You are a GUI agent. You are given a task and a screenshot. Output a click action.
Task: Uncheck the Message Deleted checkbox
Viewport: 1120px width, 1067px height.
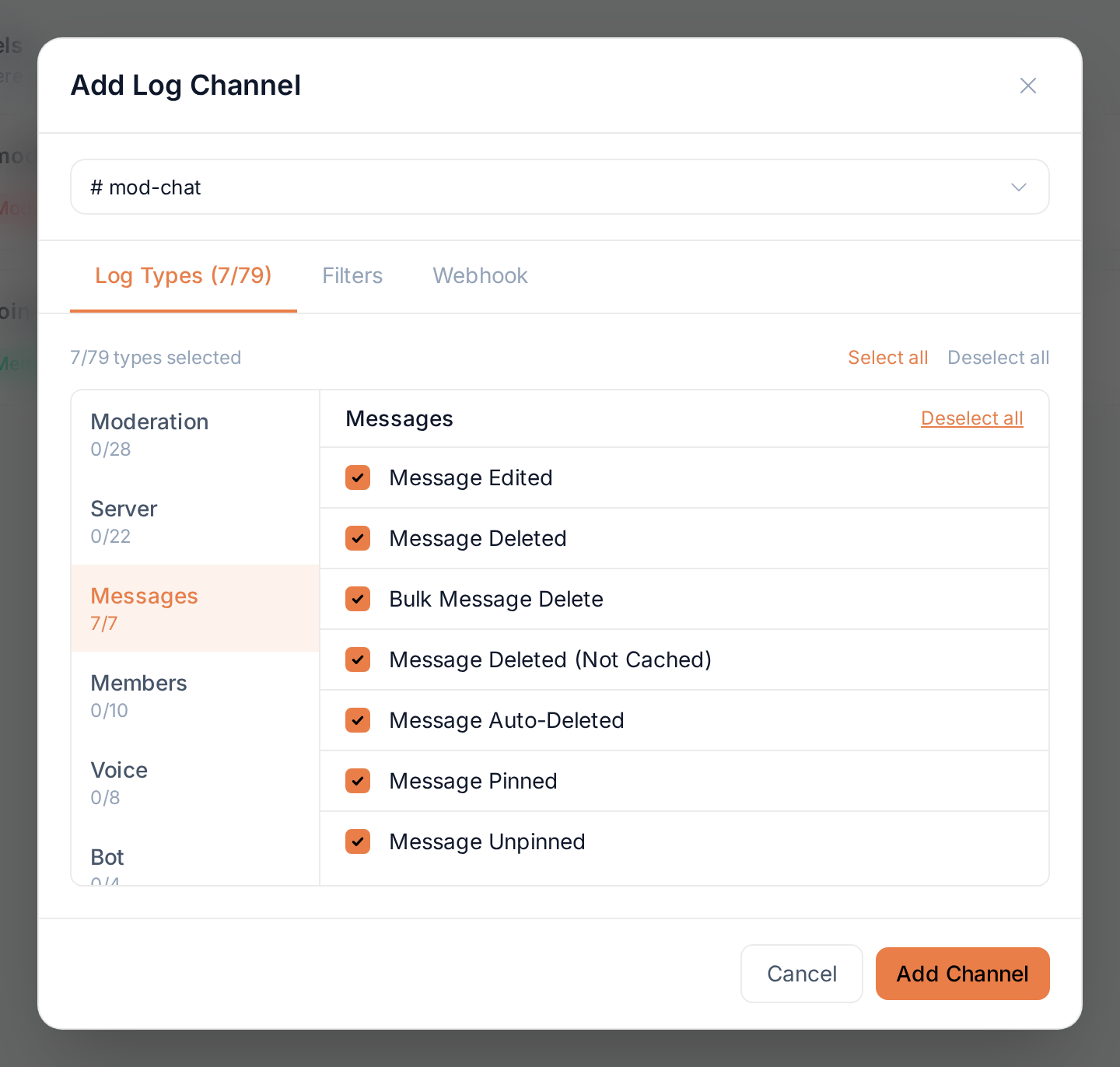tap(358, 538)
